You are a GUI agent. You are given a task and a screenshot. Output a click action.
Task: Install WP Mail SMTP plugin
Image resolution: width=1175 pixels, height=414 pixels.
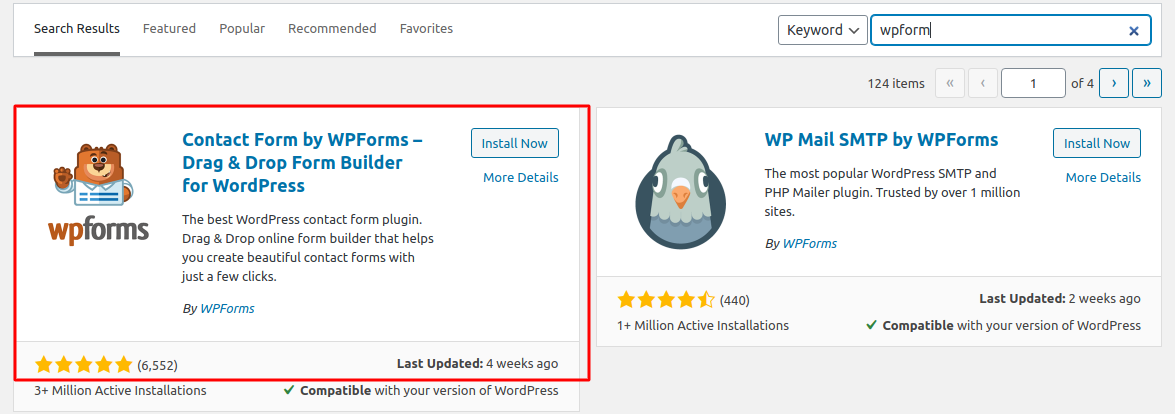(1096, 143)
